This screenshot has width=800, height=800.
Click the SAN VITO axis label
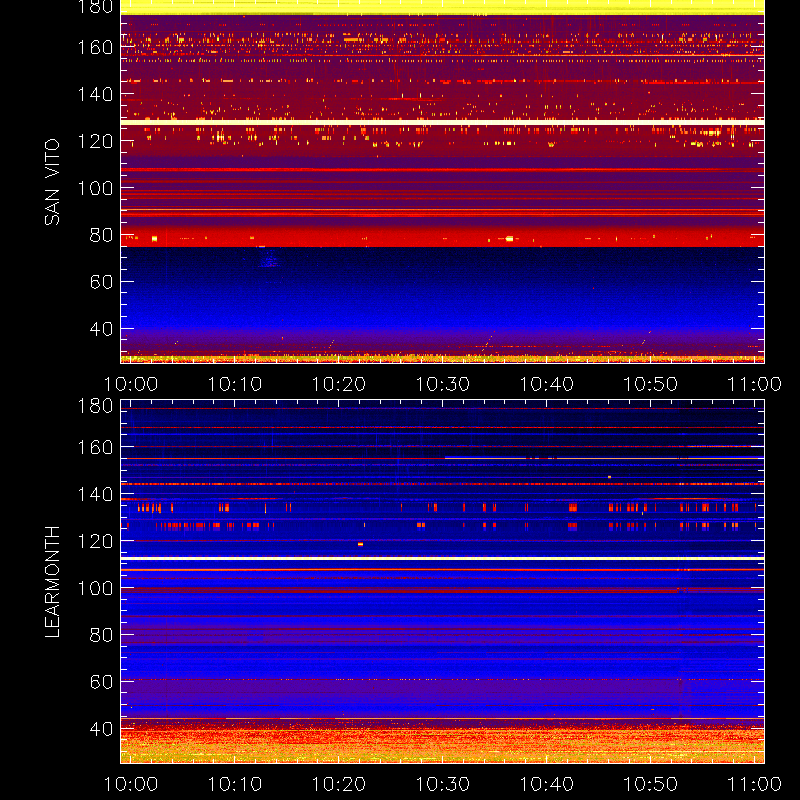tap(52, 182)
